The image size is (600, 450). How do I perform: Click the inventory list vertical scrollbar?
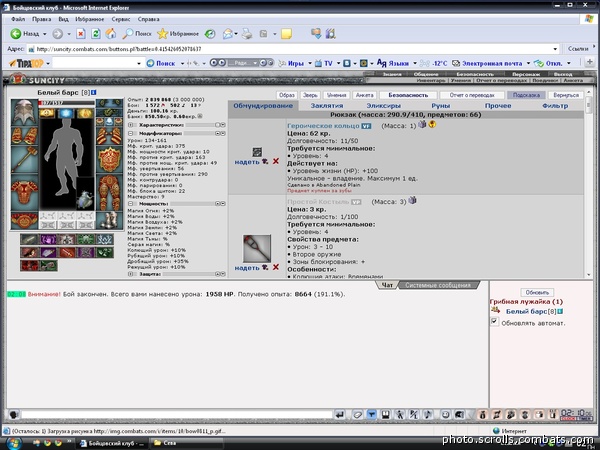pyautogui.click(x=589, y=182)
